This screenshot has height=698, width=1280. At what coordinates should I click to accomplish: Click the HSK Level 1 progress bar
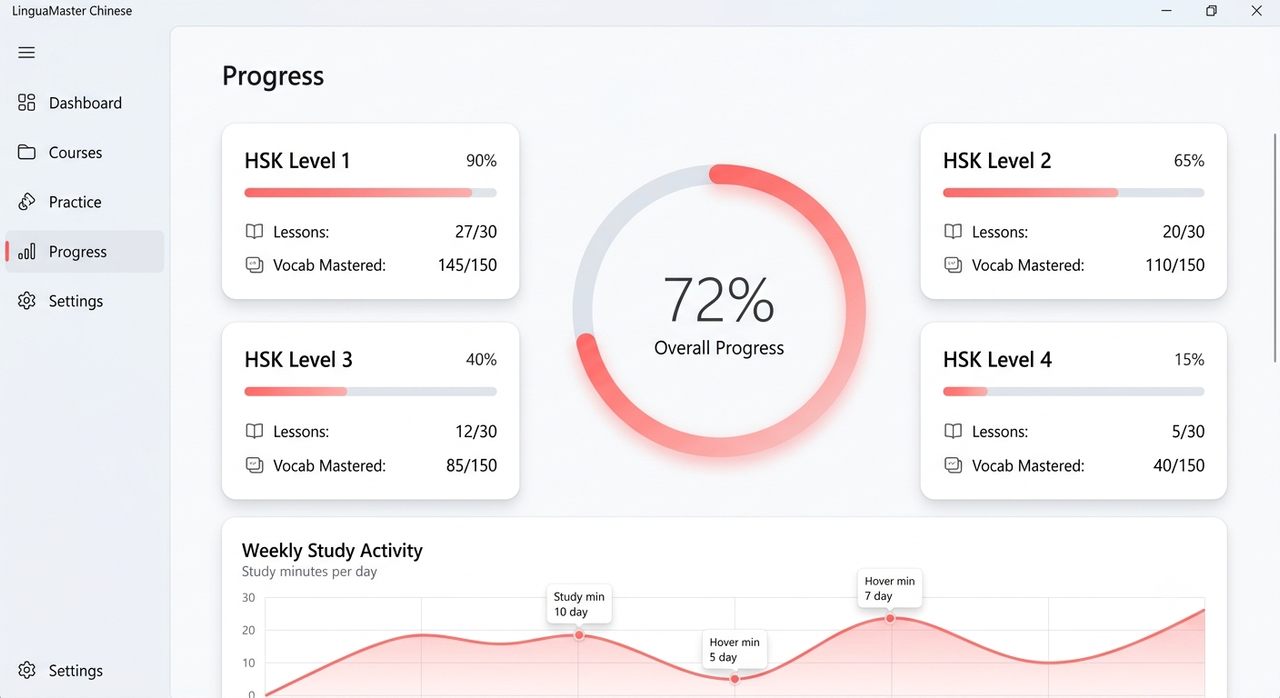pyautogui.click(x=370, y=192)
